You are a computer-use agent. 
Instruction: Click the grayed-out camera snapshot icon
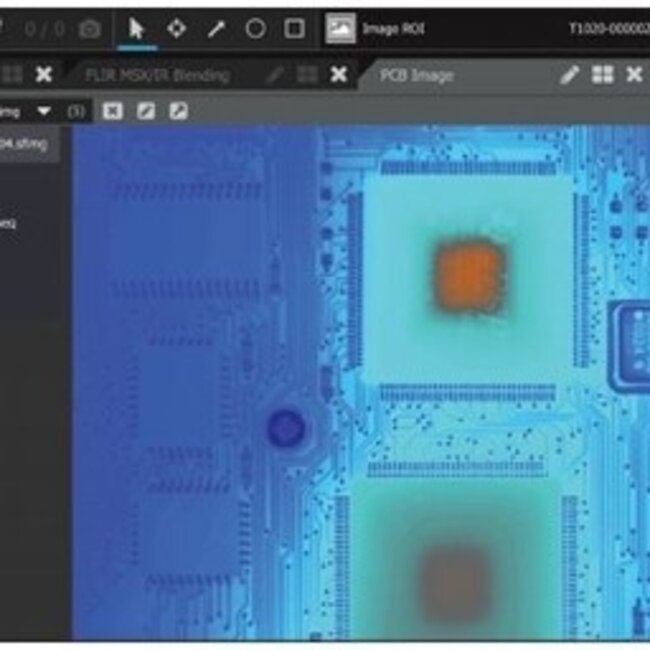click(x=90, y=29)
